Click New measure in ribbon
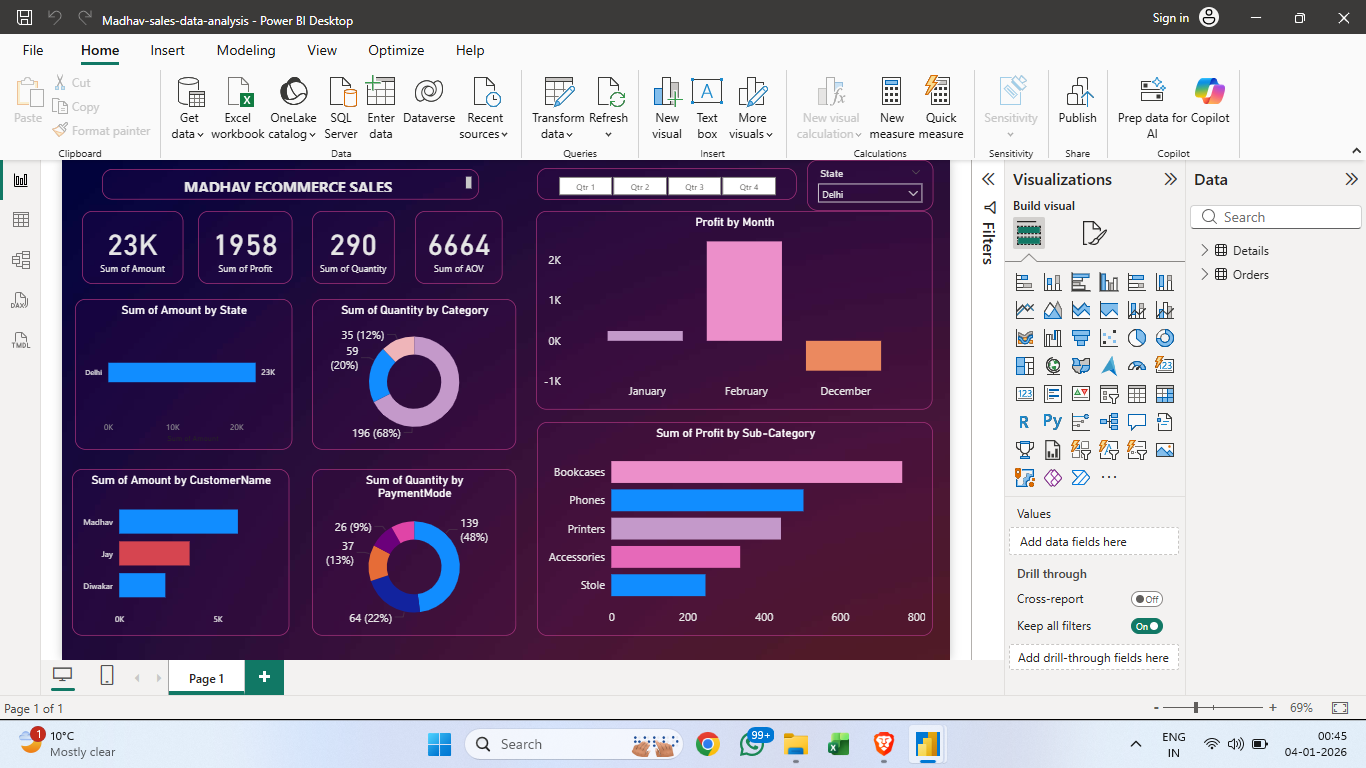The width and height of the screenshot is (1366, 768). (x=892, y=109)
